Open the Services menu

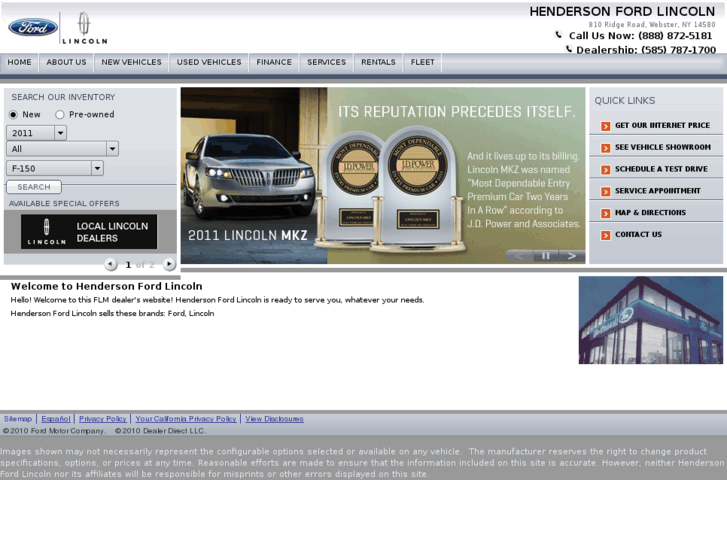pos(326,62)
